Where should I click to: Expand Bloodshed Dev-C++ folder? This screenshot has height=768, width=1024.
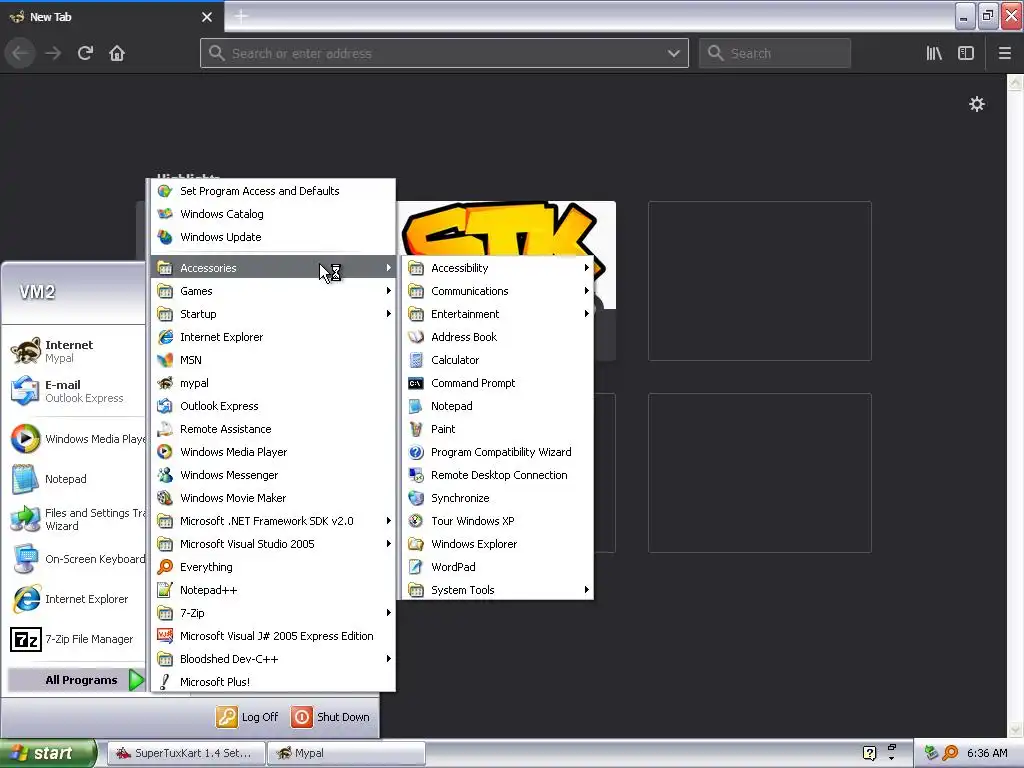(x=273, y=659)
